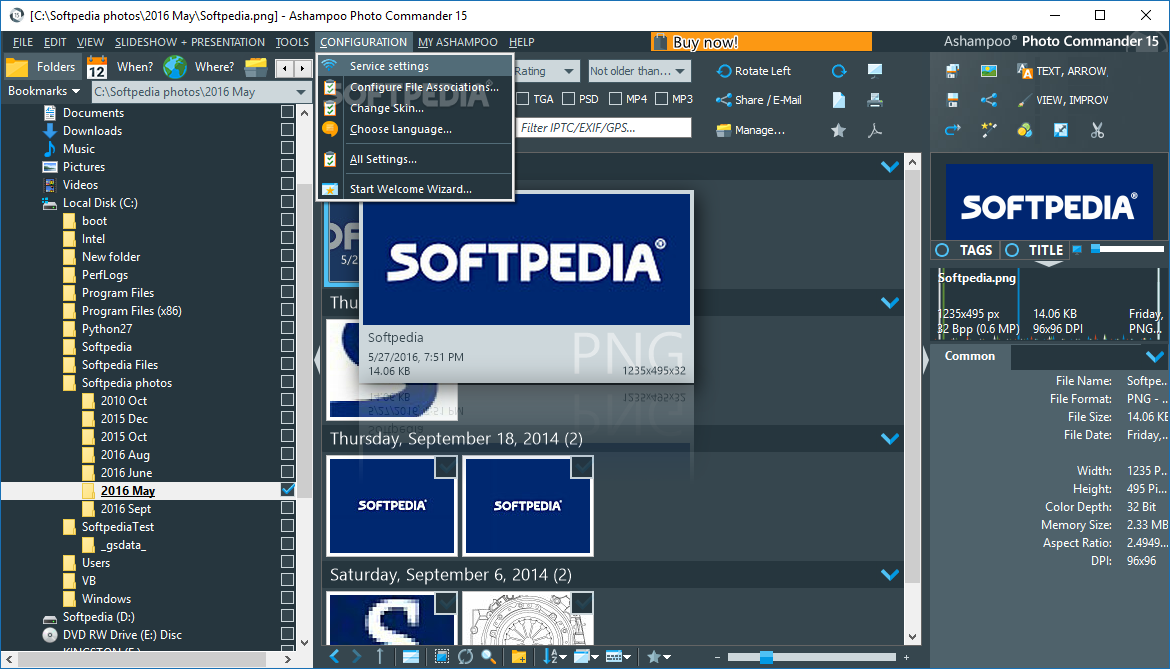
Task: Click the share icon in right panel
Action: (x=989, y=100)
